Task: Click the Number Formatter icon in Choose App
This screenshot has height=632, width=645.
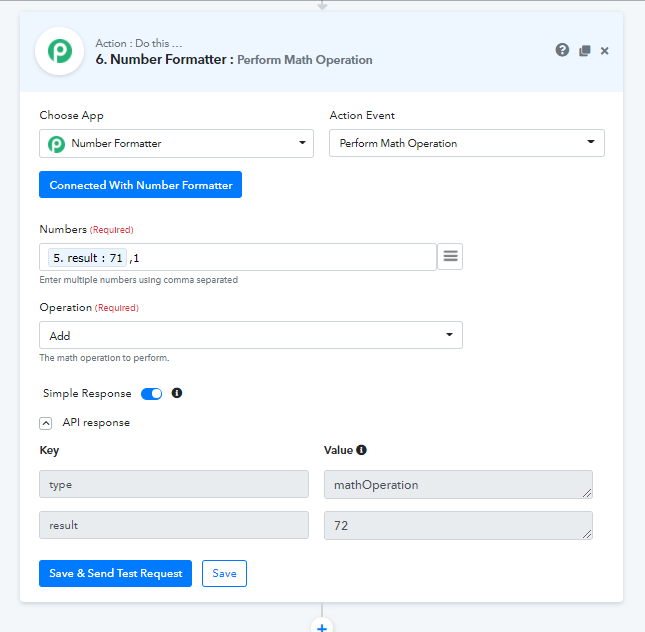Action: (56, 144)
